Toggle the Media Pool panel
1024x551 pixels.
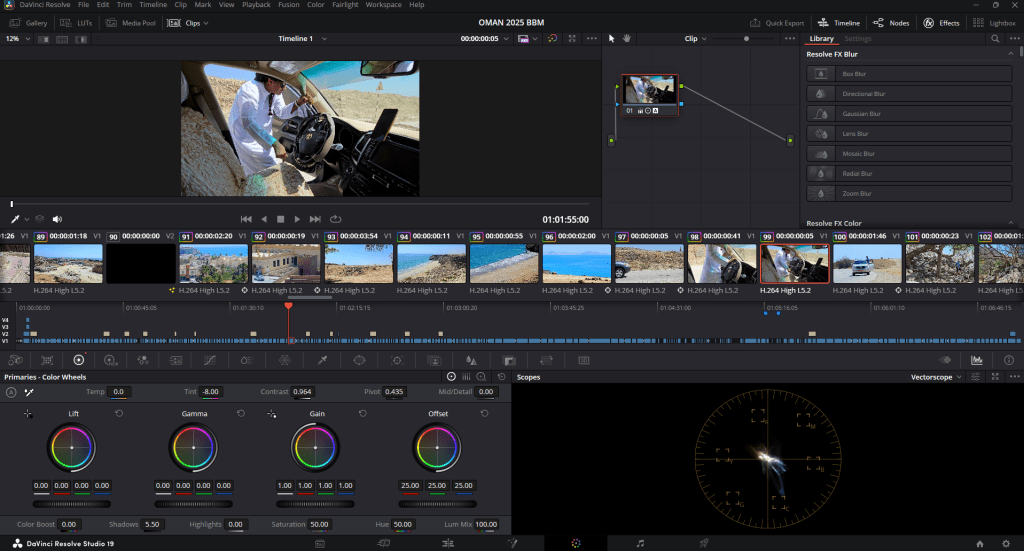(131, 23)
